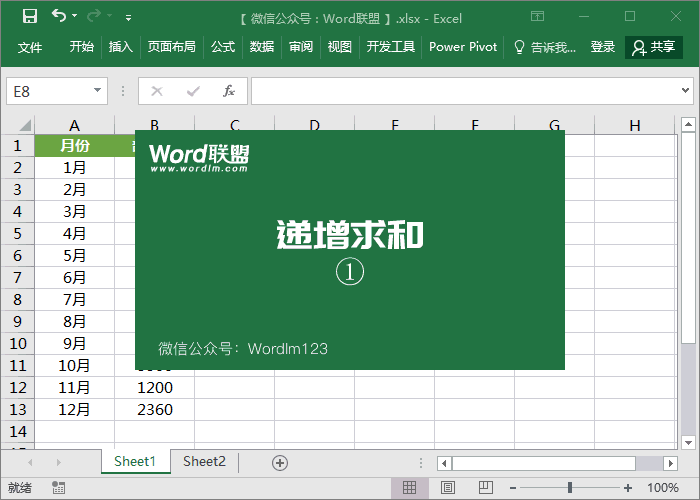Open the Undo history dropdown arrow
The width and height of the screenshot is (700, 500).
point(77,17)
